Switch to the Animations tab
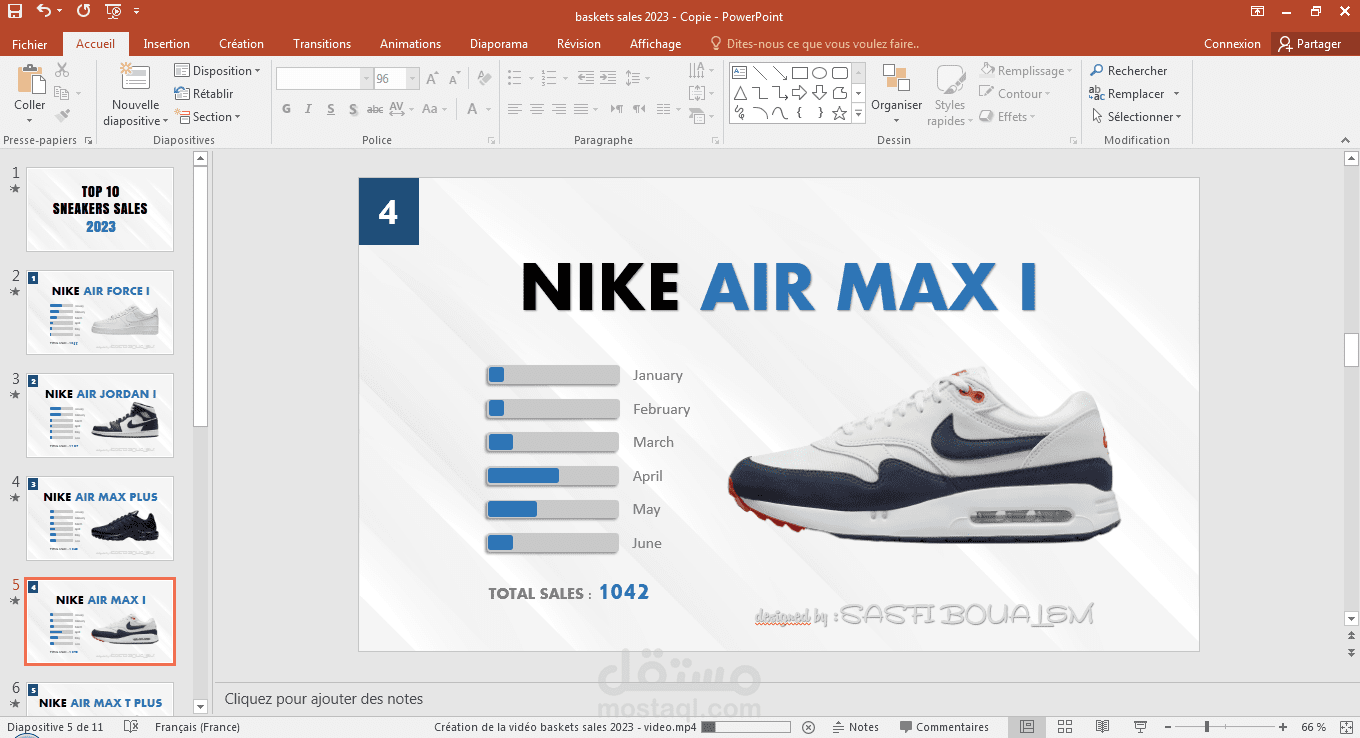Viewport: 1360px width, 738px height. [410, 44]
